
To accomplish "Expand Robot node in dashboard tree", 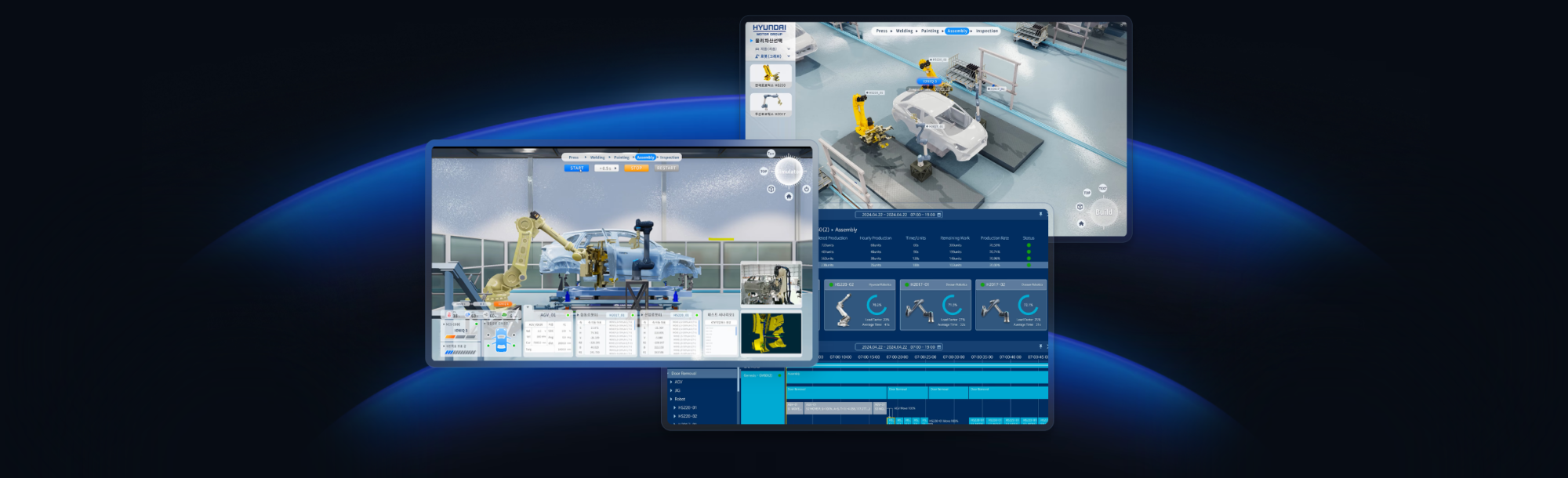I will [671, 399].
